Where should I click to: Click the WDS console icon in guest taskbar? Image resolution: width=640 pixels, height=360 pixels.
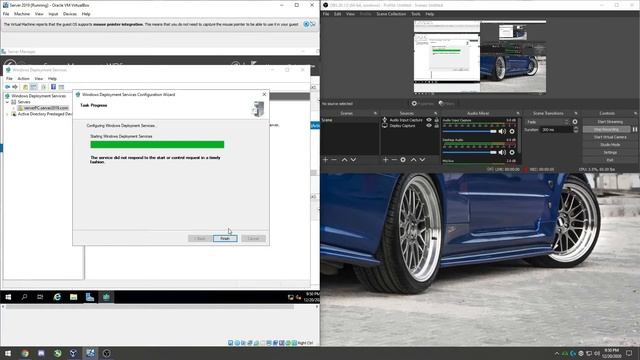106,297
